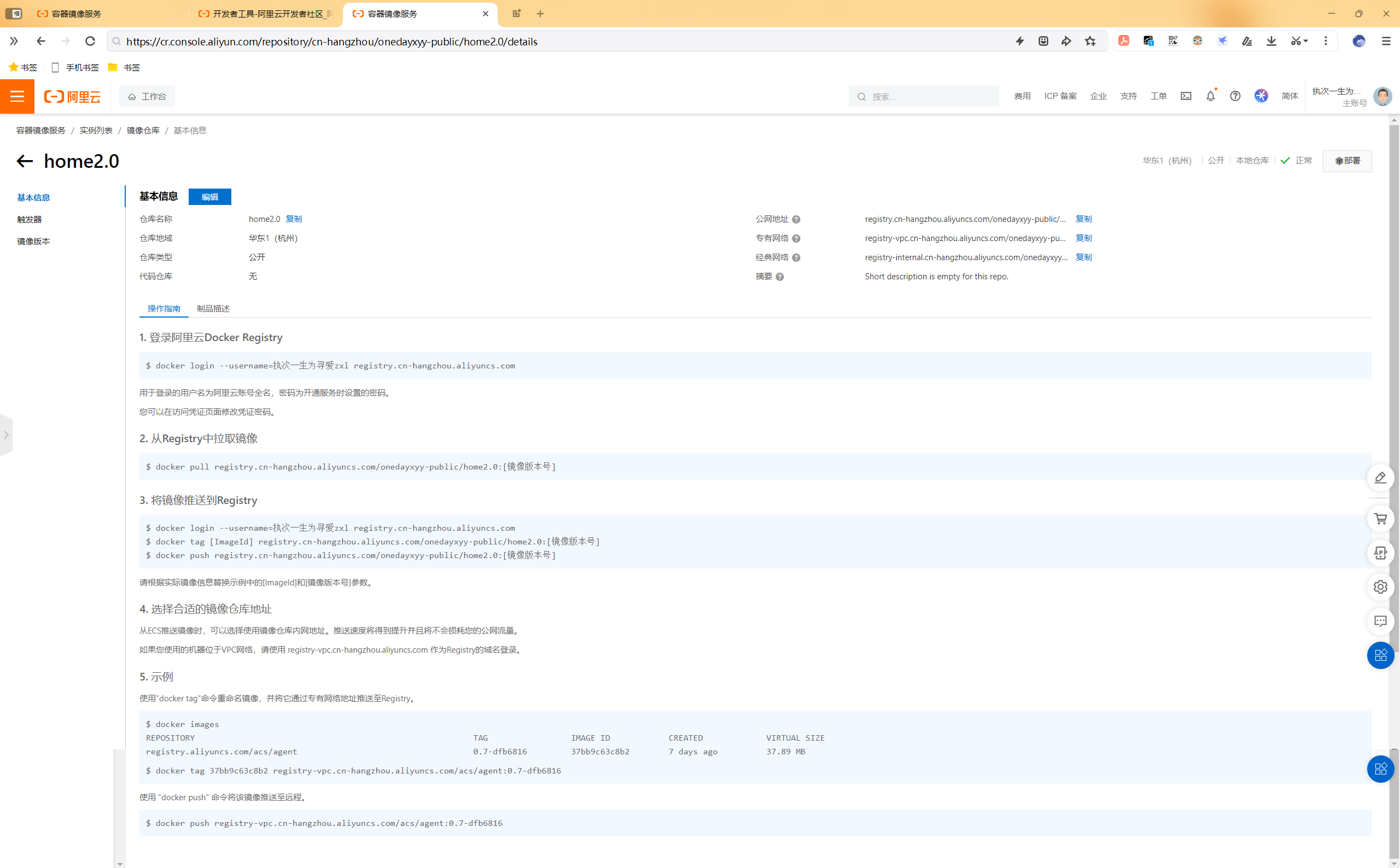Open the 费用 header menu
The image size is (1400, 868).
pyautogui.click(x=1022, y=96)
